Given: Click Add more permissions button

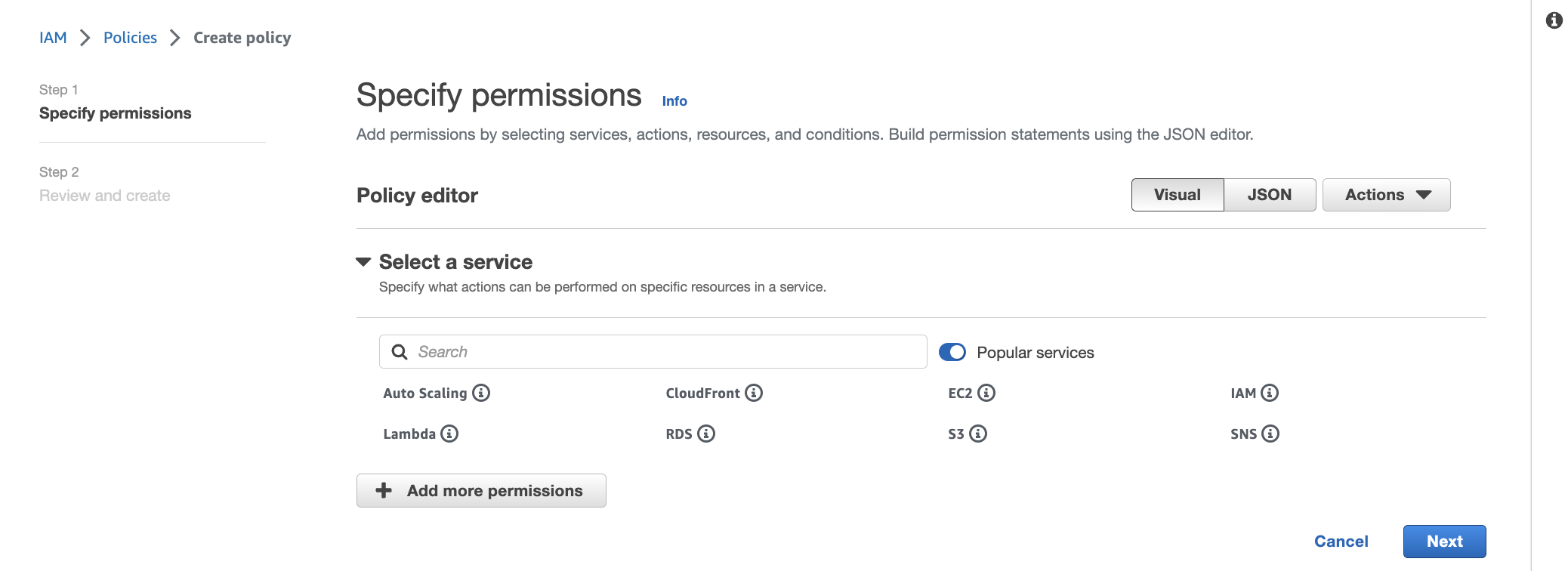Looking at the screenshot, I should point(481,491).
